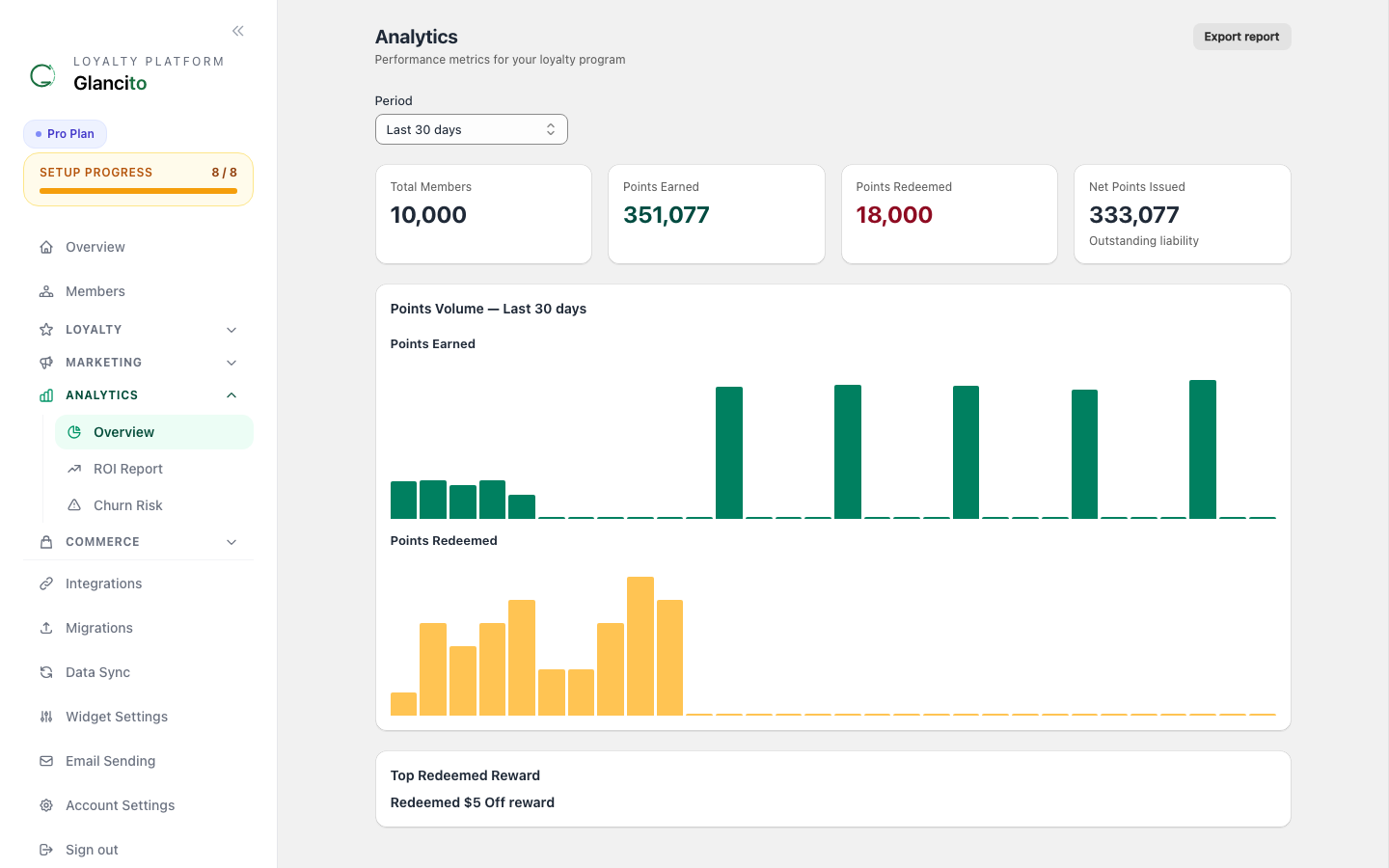Click the Email Sending envelope icon
This screenshot has height=868, width=1389.
click(46, 761)
